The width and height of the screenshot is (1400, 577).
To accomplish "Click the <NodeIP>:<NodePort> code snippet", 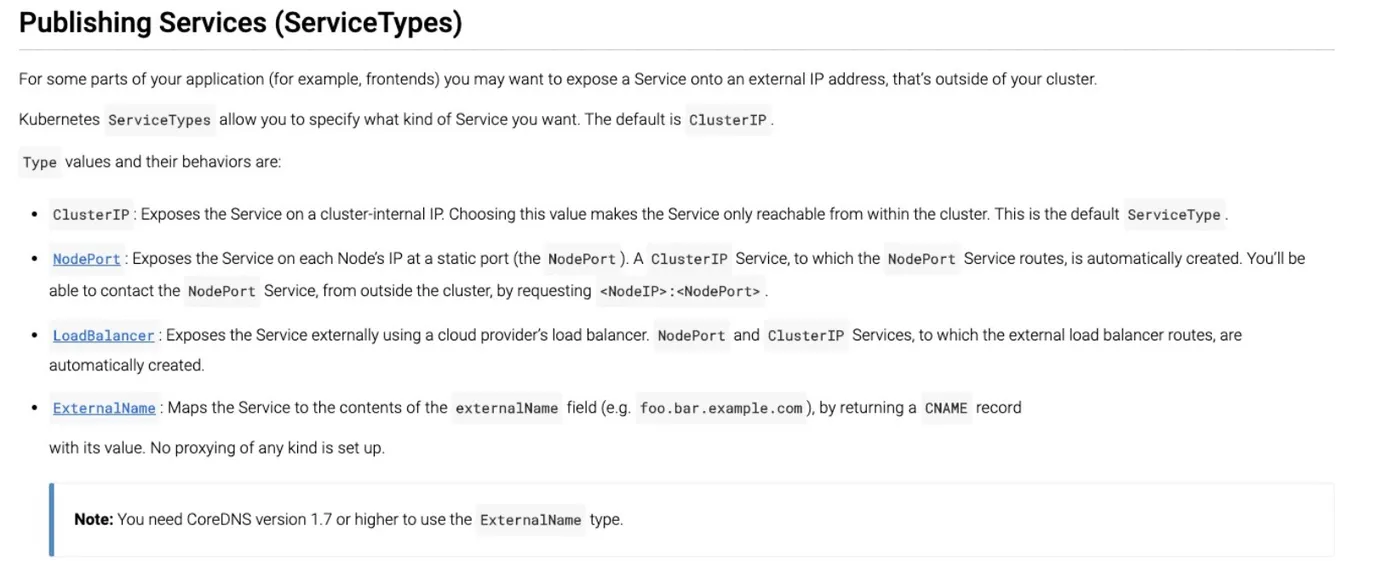I will [x=679, y=291].
